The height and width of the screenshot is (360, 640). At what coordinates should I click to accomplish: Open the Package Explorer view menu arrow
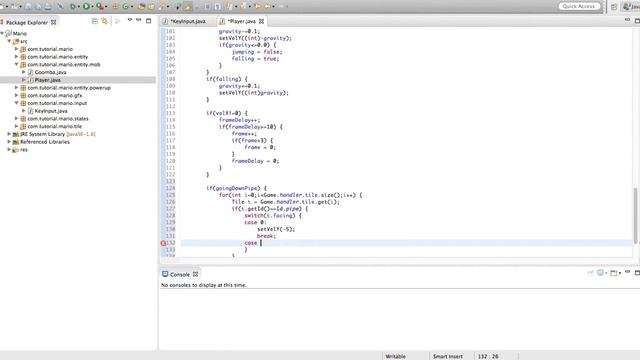[130, 20]
